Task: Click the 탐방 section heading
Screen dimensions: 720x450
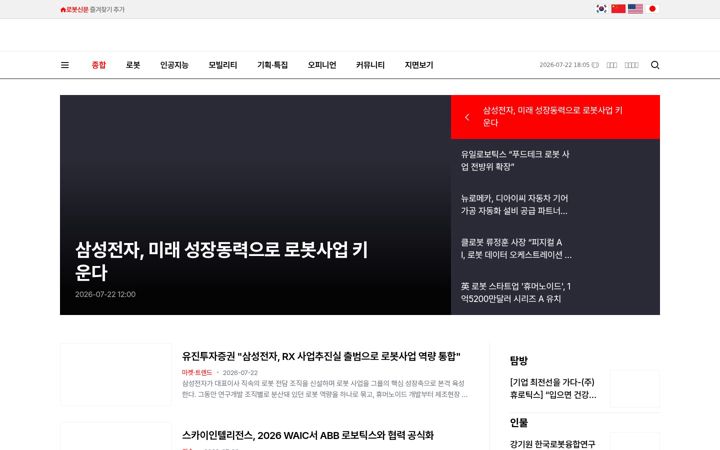Action: (x=519, y=360)
